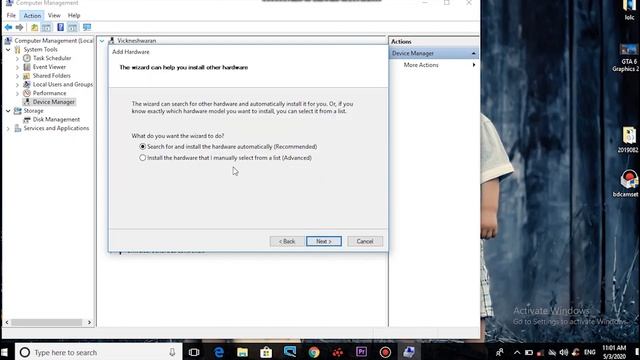Image resolution: width=640 pixels, height=360 pixels.
Task: Click the Forward arrow toolbar icon
Action: pos(19,27)
